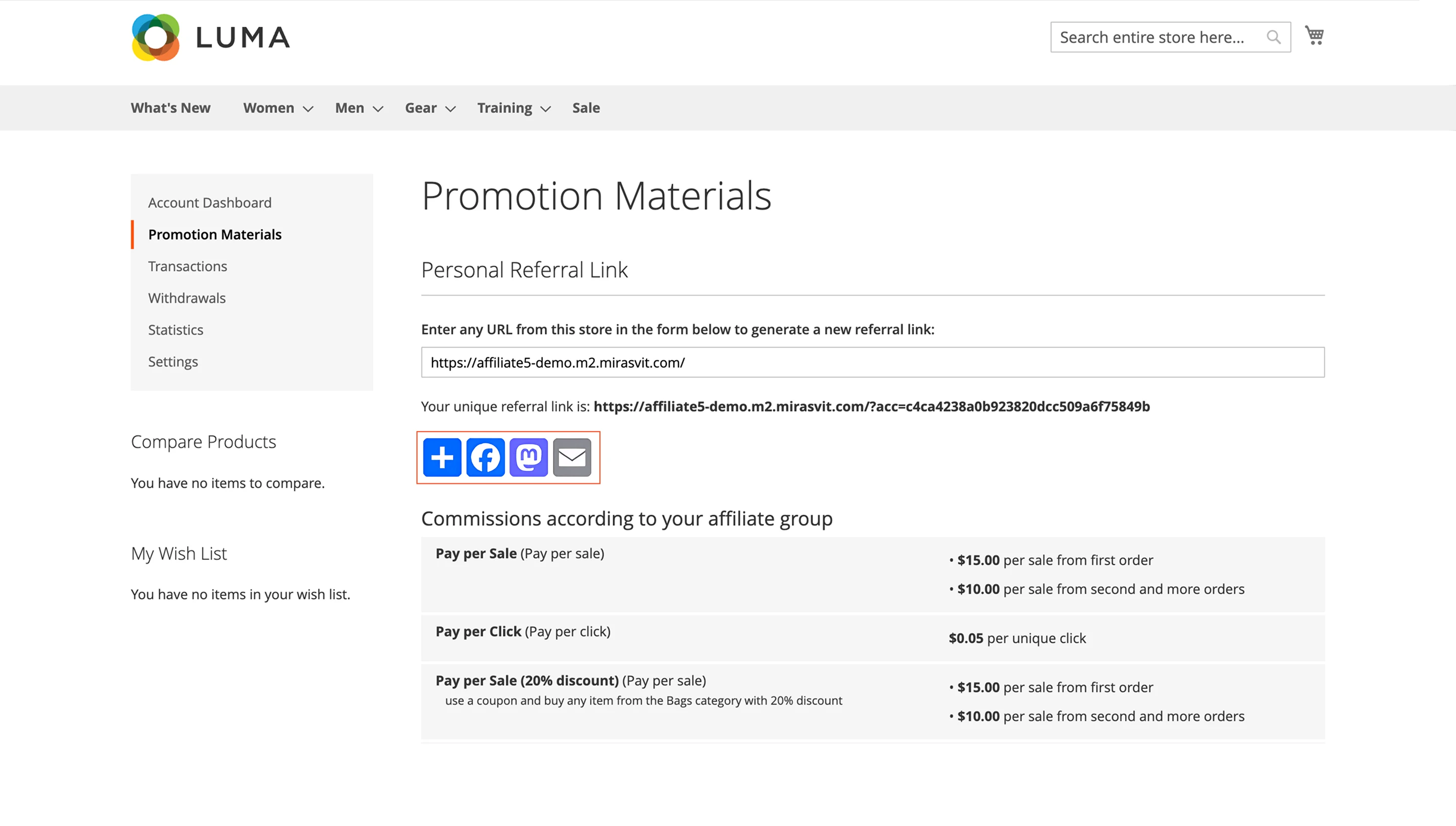Viewport: 1456px width, 826px height.
Task: Click the plus share button
Action: click(442, 457)
